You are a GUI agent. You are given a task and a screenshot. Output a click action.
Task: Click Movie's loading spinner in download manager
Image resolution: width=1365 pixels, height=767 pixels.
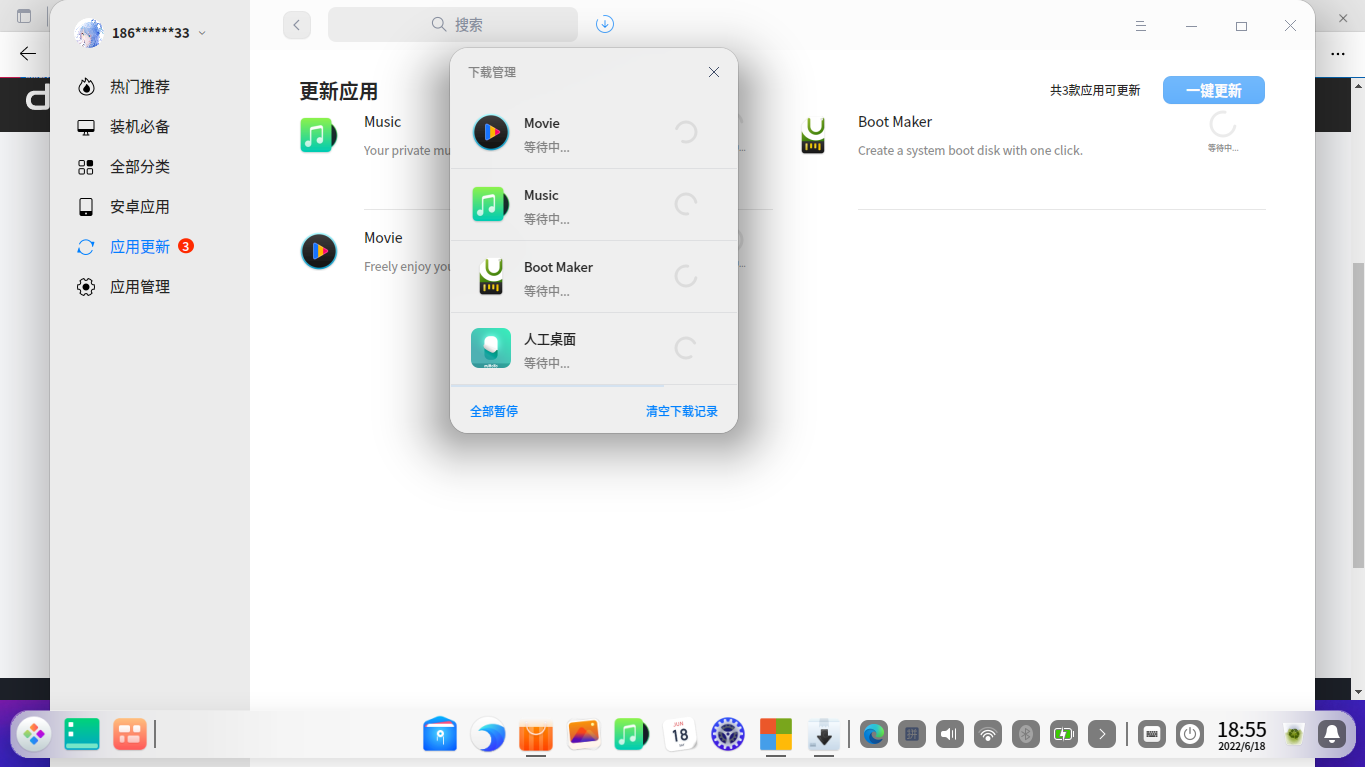click(x=686, y=132)
